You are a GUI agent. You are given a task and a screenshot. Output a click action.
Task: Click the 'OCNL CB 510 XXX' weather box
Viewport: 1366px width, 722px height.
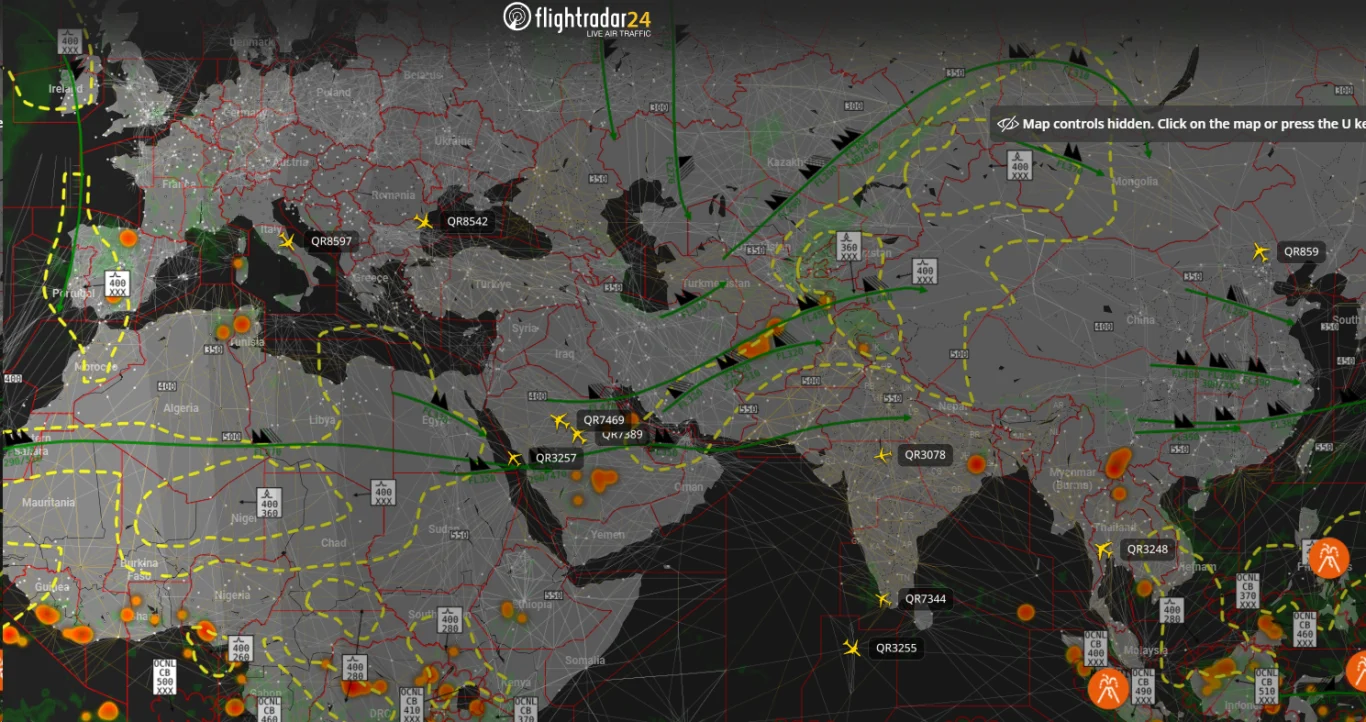(x=1266, y=687)
